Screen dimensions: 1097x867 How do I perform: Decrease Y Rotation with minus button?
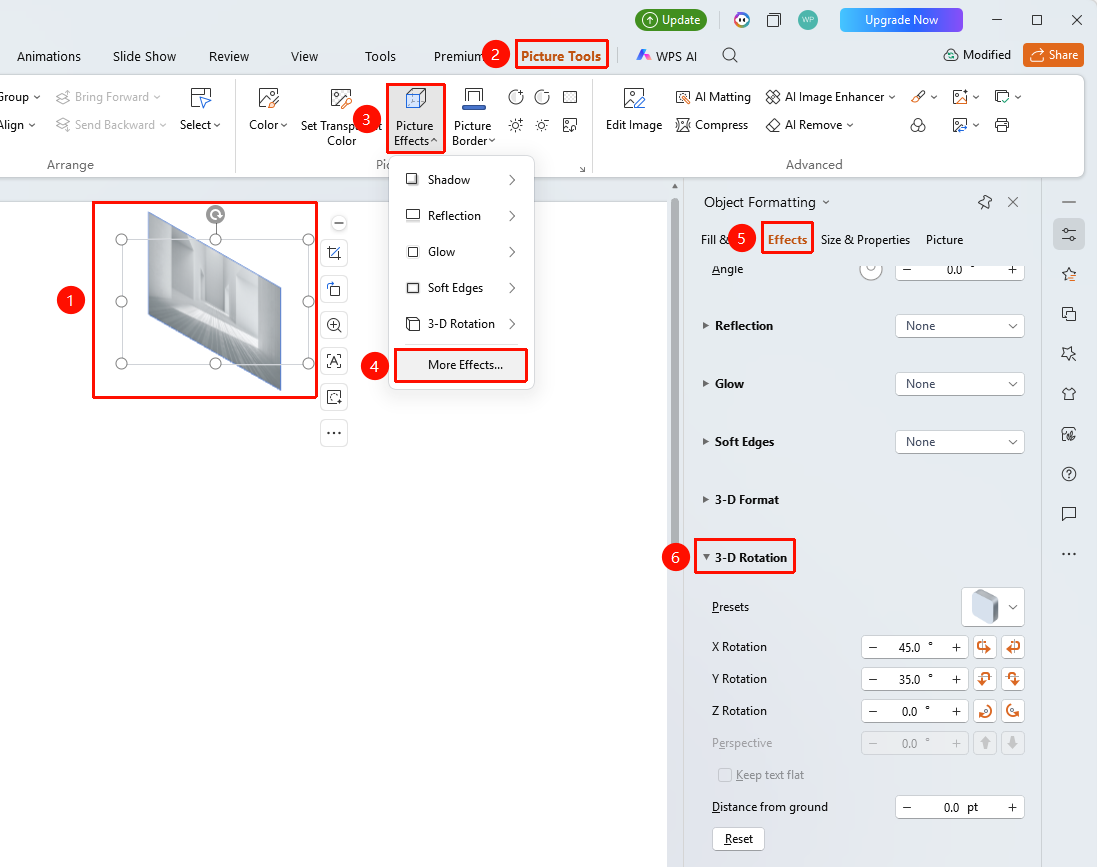[872, 679]
